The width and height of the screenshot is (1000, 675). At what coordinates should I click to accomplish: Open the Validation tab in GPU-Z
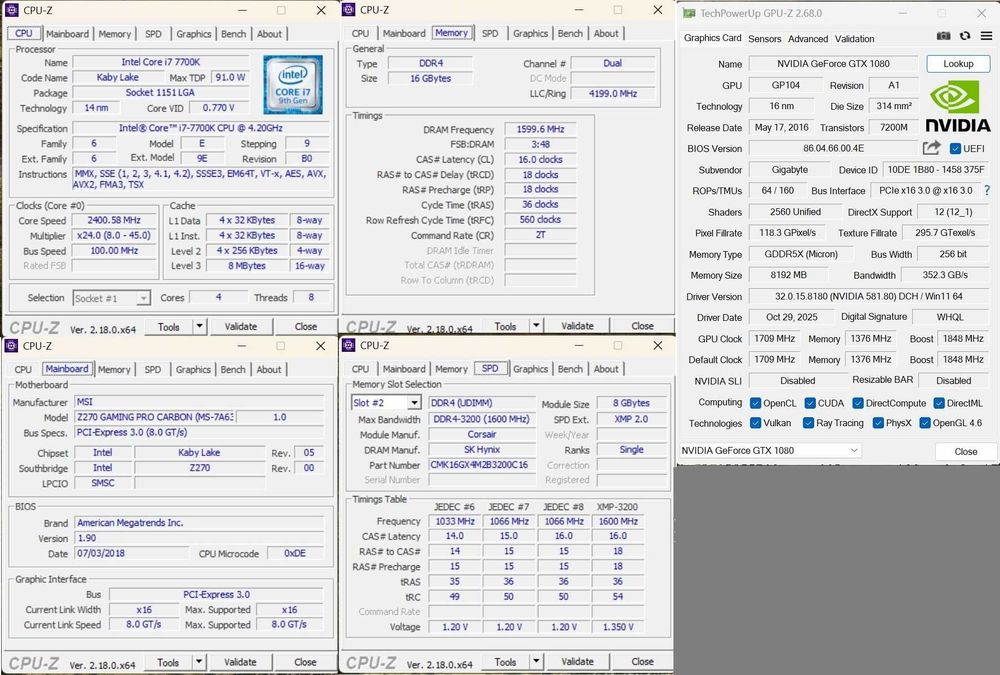(x=855, y=38)
